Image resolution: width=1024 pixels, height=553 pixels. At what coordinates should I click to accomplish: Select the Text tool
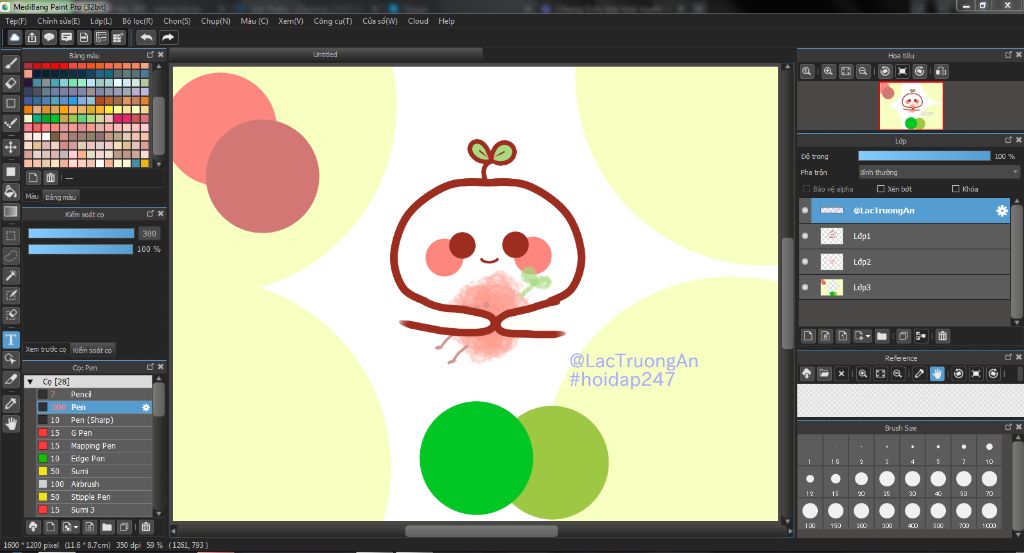[x=10, y=340]
